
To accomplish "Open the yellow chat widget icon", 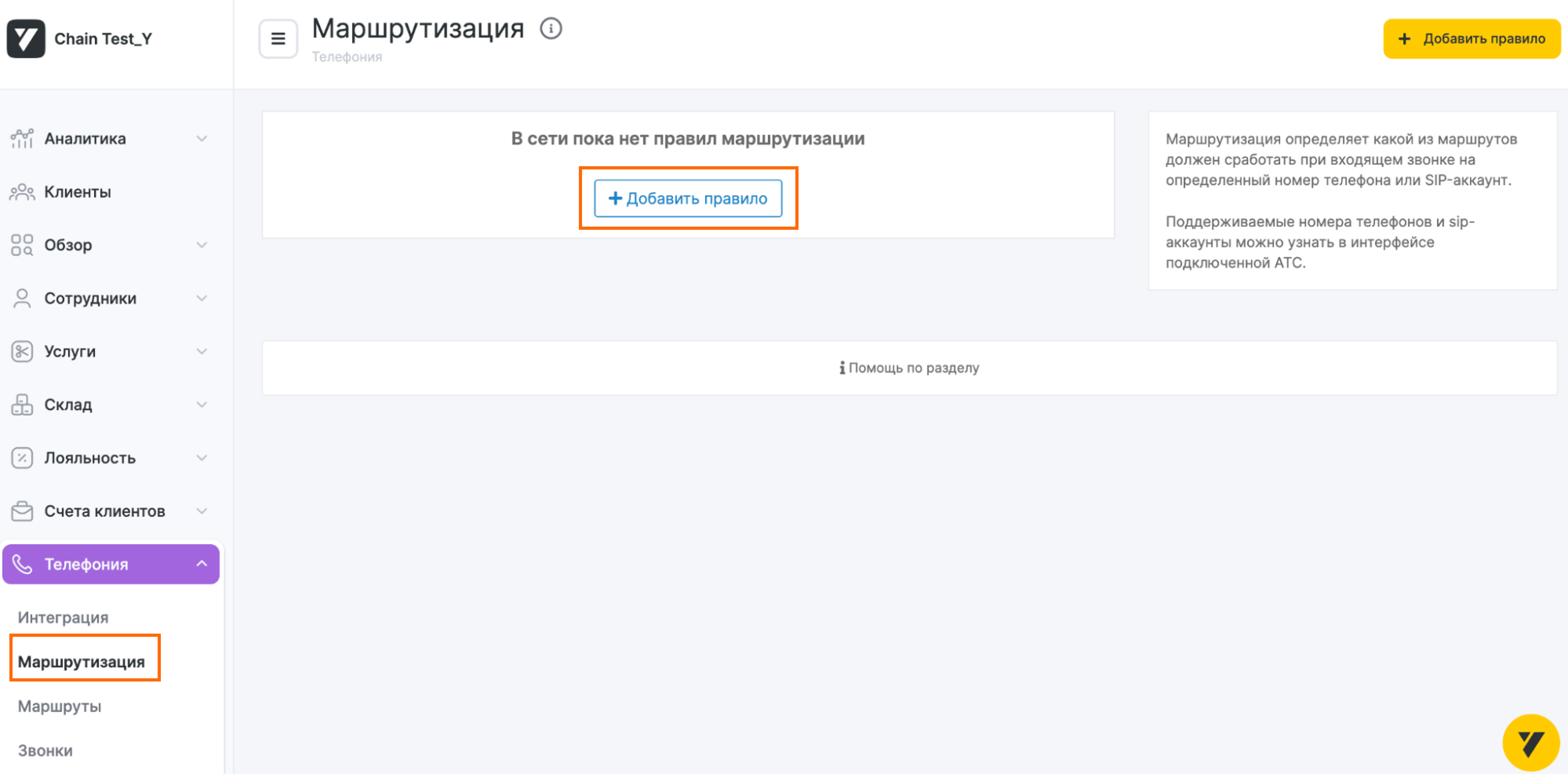I will pyautogui.click(x=1530, y=742).
